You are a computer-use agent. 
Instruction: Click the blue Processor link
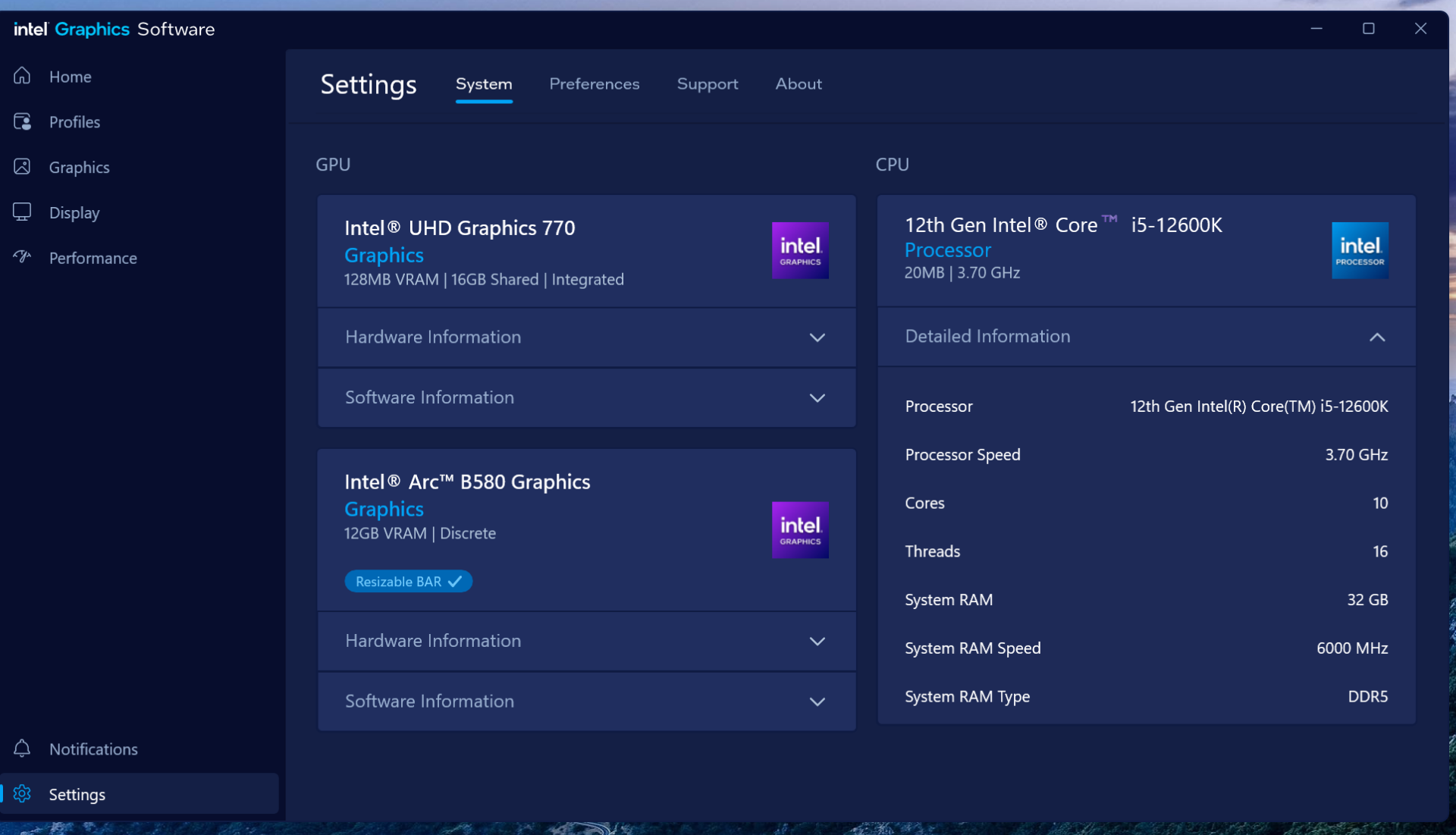(947, 250)
